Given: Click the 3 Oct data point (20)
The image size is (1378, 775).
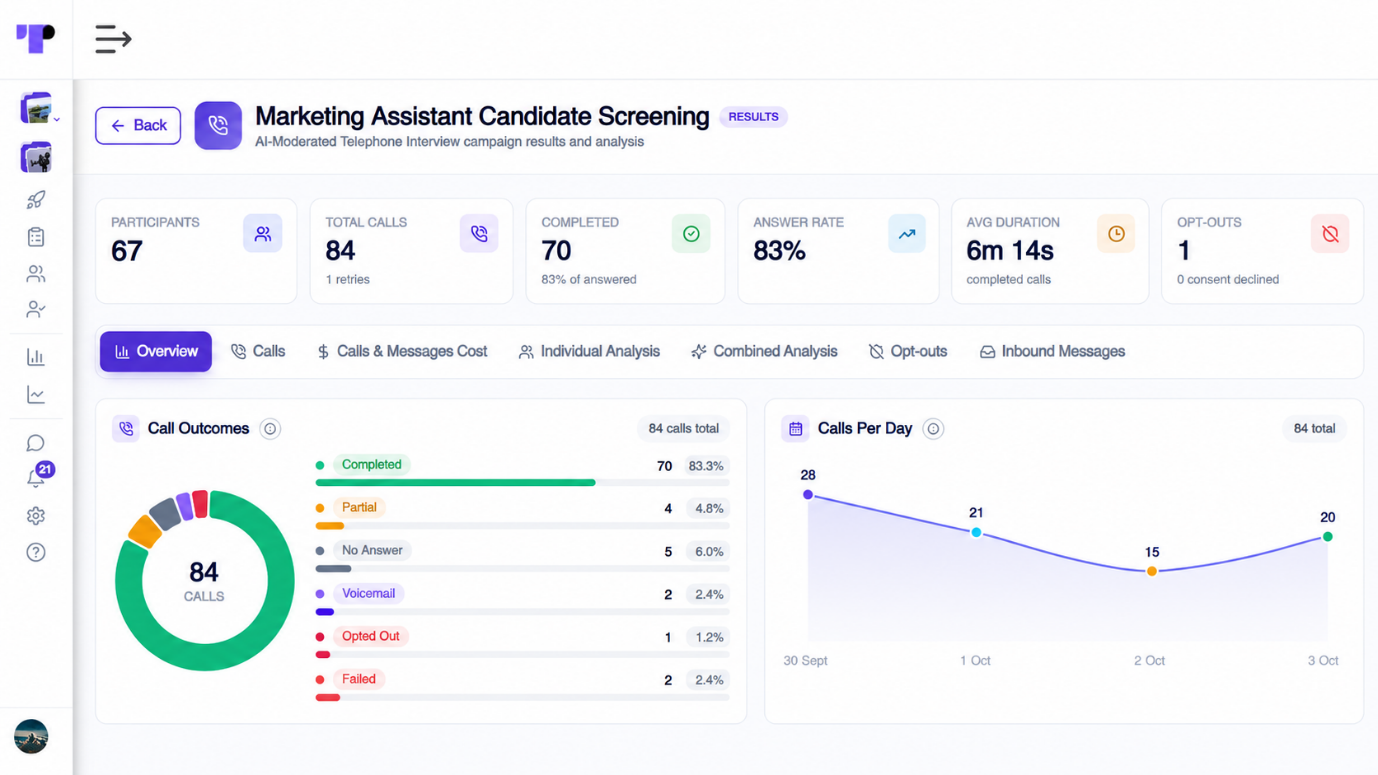Looking at the screenshot, I should [1328, 537].
